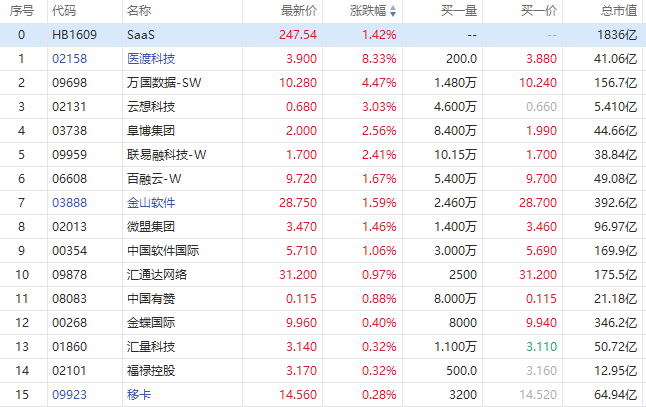Image resolution: width=646 pixels, height=407 pixels.
Task: Select 福禄控股 name cell
Action: coord(151,370)
